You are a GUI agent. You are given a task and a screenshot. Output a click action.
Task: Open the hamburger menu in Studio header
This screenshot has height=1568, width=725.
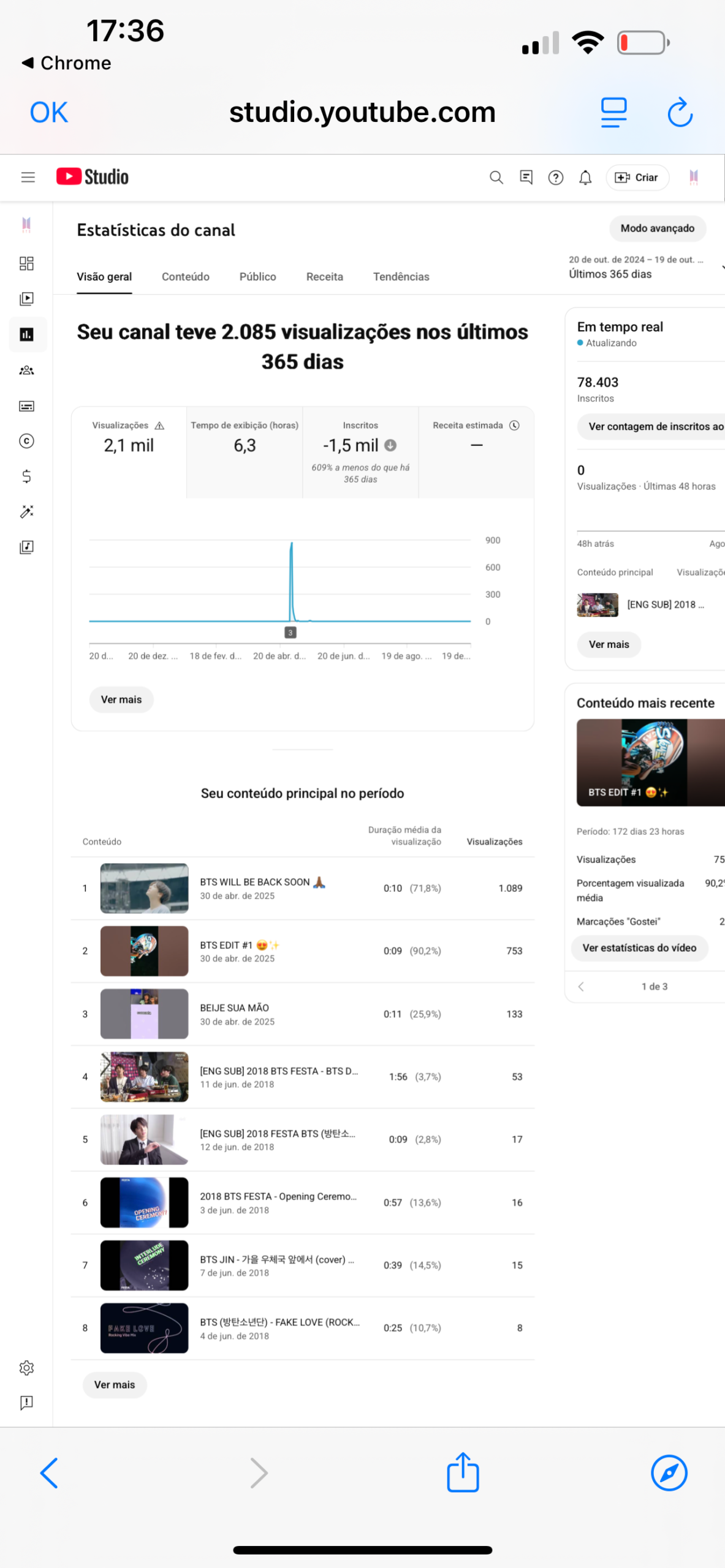tap(28, 178)
